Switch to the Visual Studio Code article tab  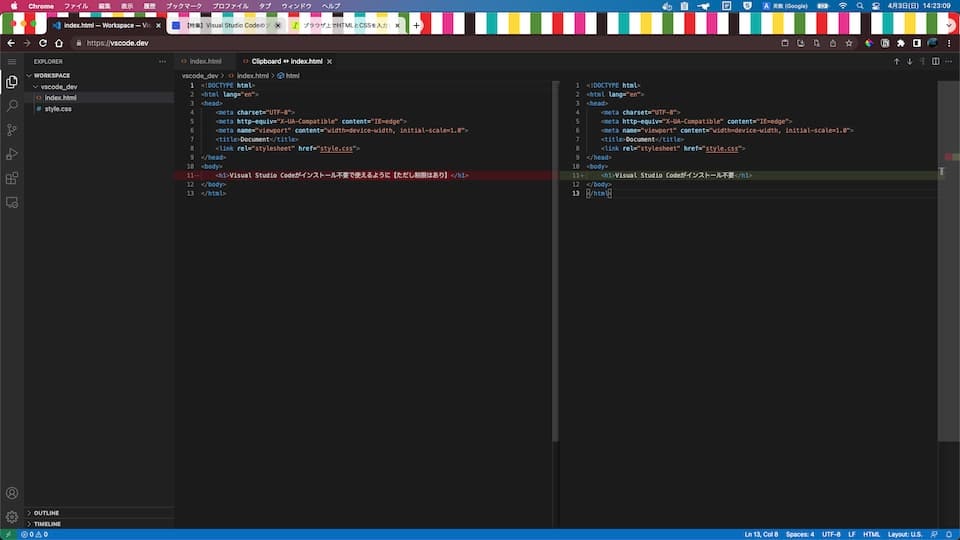(x=227, y=26)
